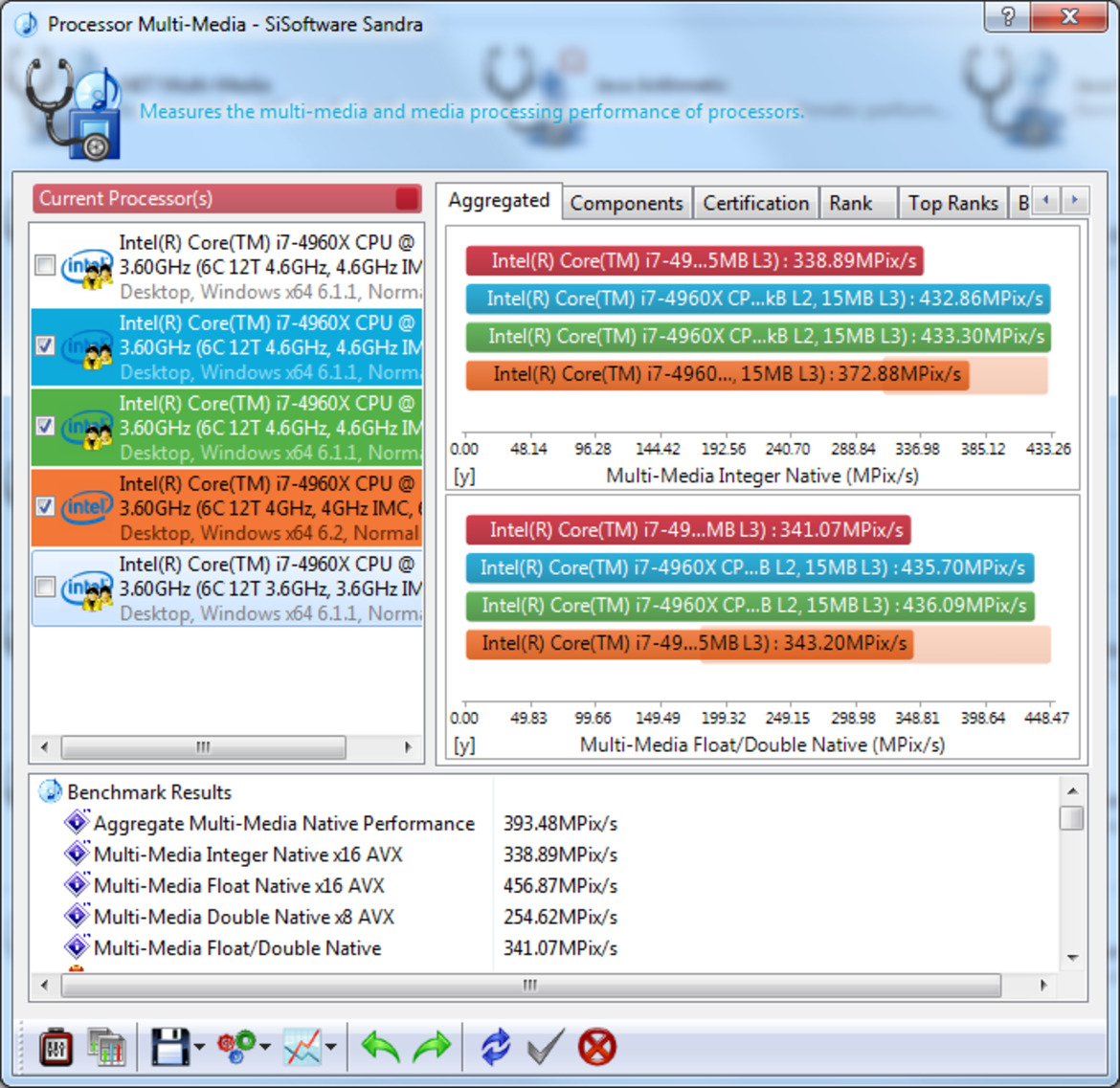Image resolution: width=1120 pixels, height=1088 pixels.
Task: Click the compare results toolbar icon
Action: coord(106,1047)
